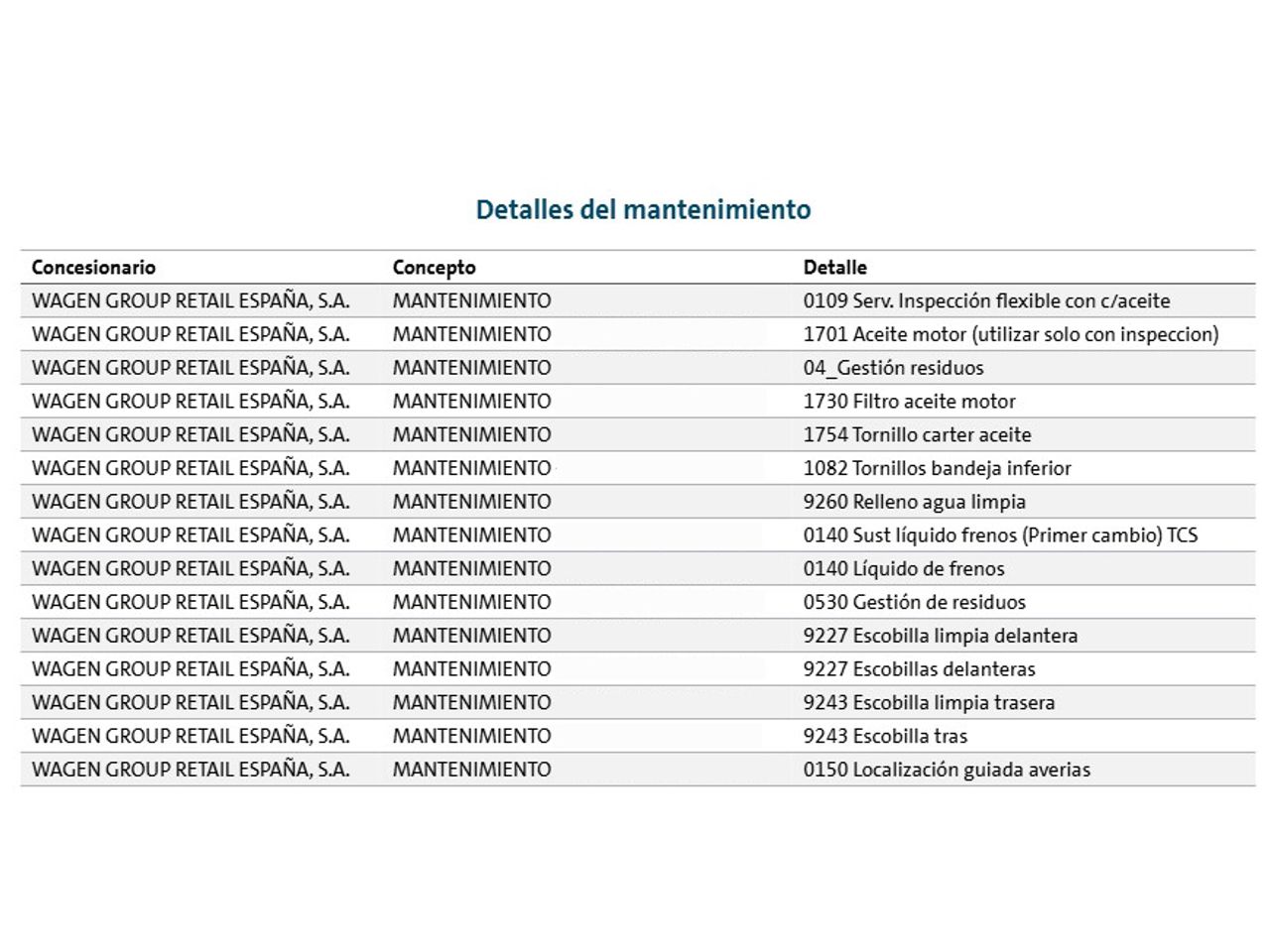Select the '1701 Aceite motor' detail entry
The image size is (1270, 952).
pyautogui.click(x=1010, y=334)
